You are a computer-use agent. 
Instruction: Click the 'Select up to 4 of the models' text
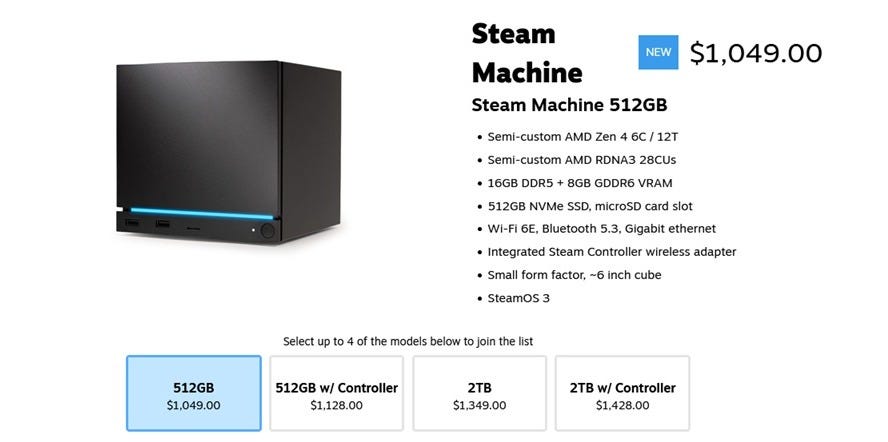[x=408, y=342]
